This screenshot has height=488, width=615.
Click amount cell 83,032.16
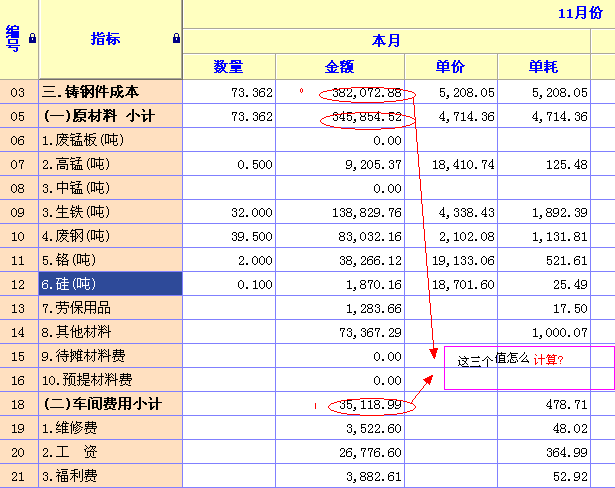pyautogui.click(x=340, y=236)
